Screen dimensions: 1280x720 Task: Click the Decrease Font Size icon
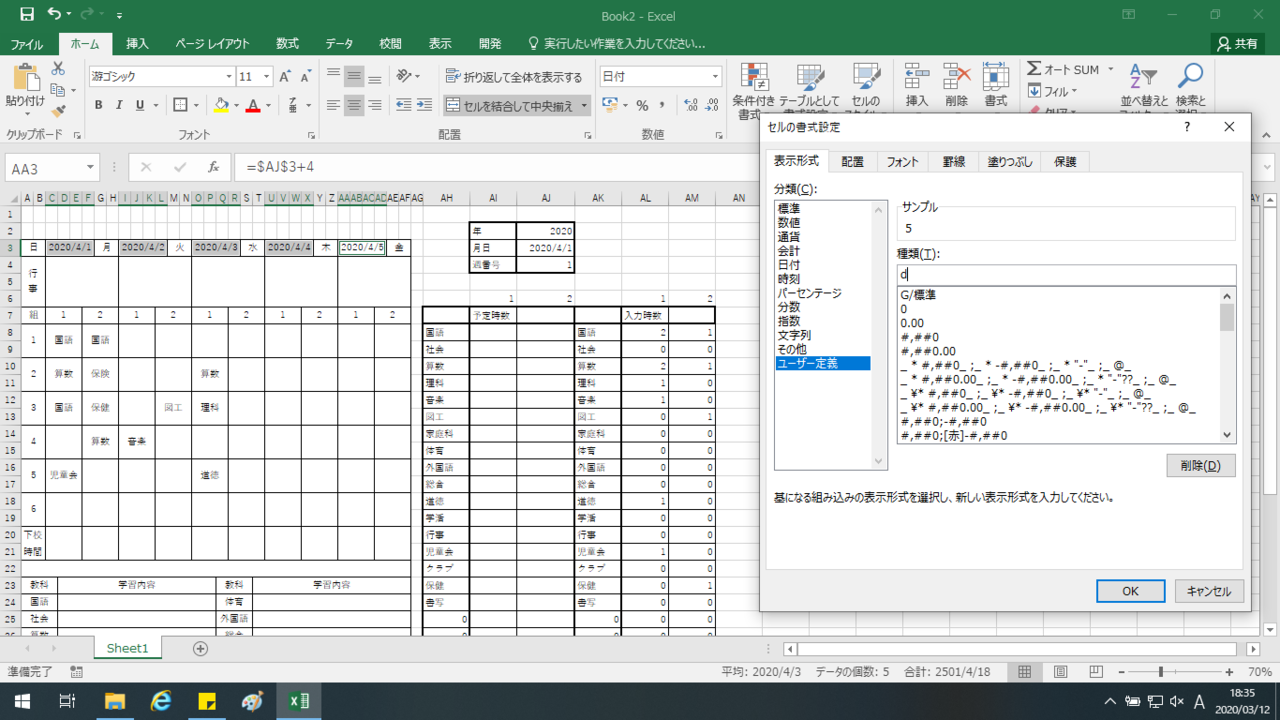(x=305, y=76)
